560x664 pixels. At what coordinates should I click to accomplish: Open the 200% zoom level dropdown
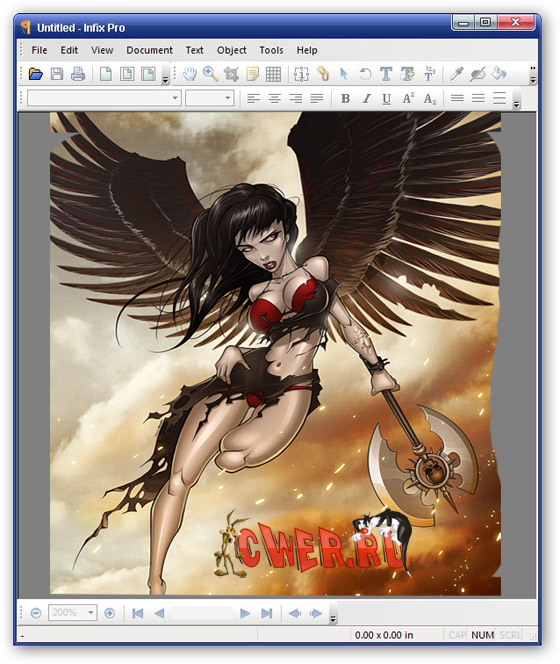point(90,613)
